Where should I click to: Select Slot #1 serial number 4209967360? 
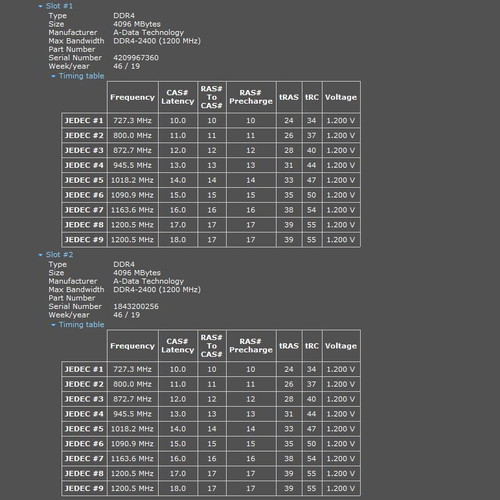(136, 58)
